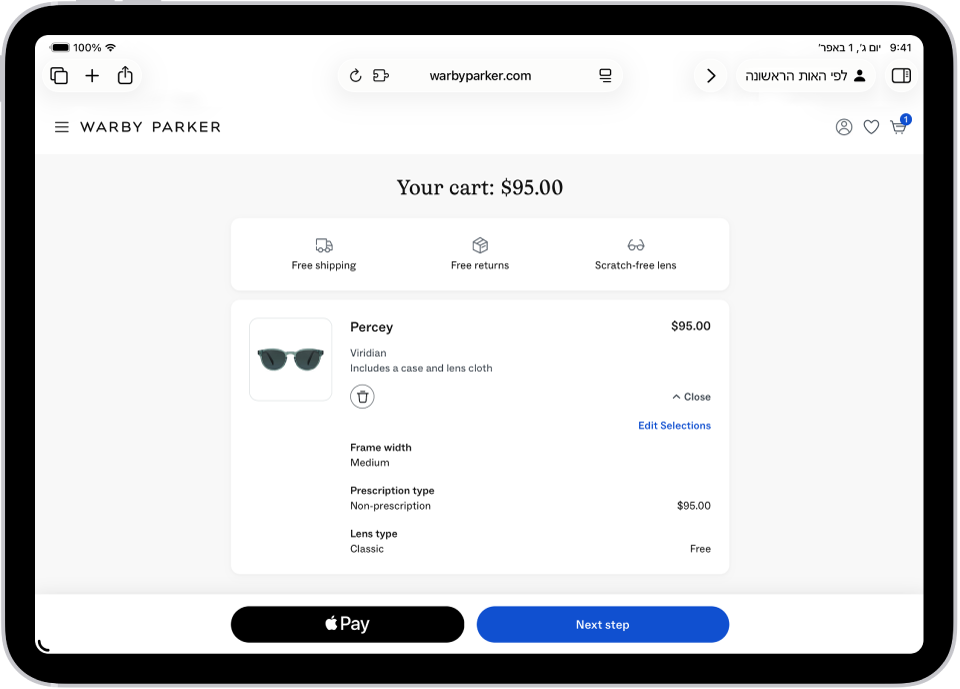Open the account profile icon
Viewport: 960px width, 689px height.
coord(844,127)
